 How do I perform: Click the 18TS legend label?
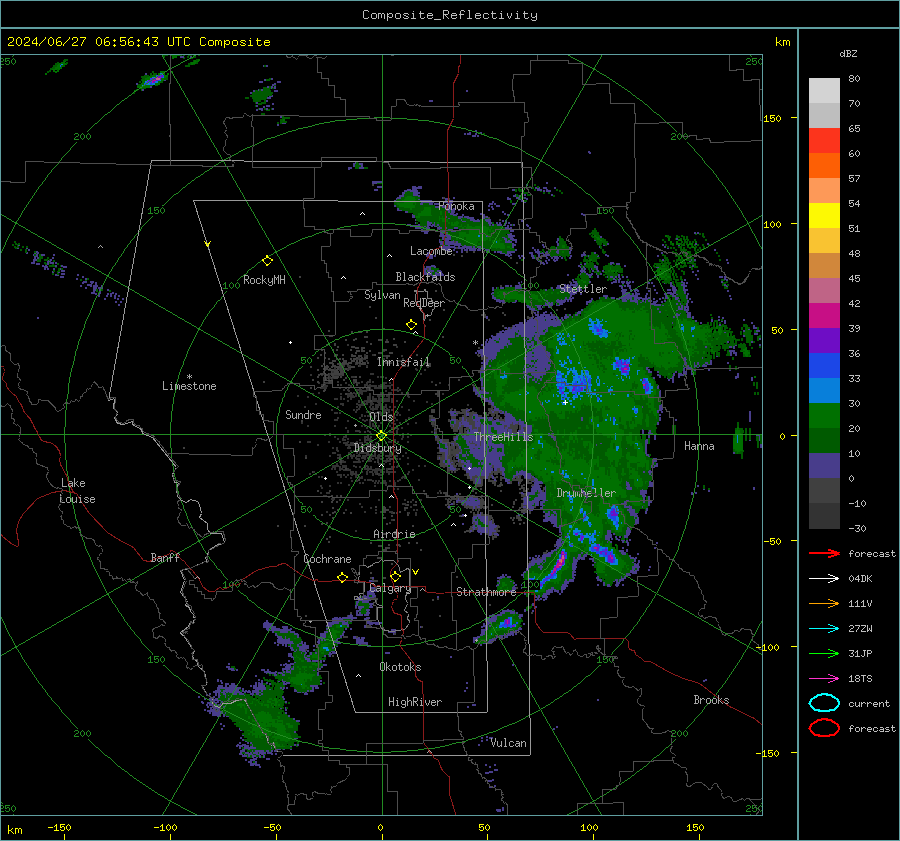[x=860, y=679]
